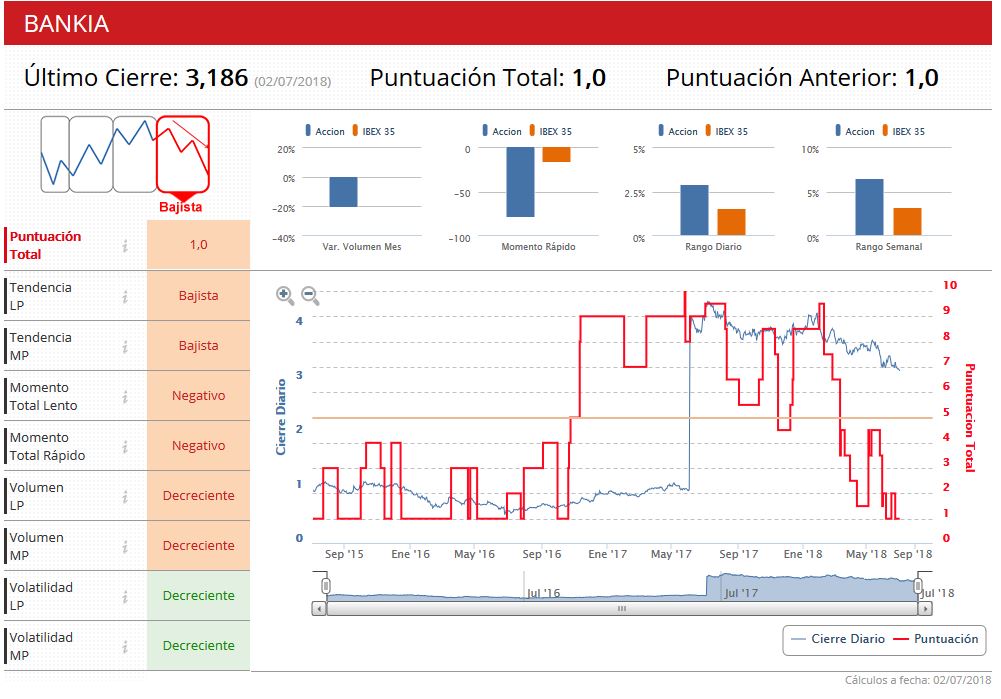Toggle IBEX 35 legend in Rango Diario chart
The image size is (1001, 699).
point(727,131)
